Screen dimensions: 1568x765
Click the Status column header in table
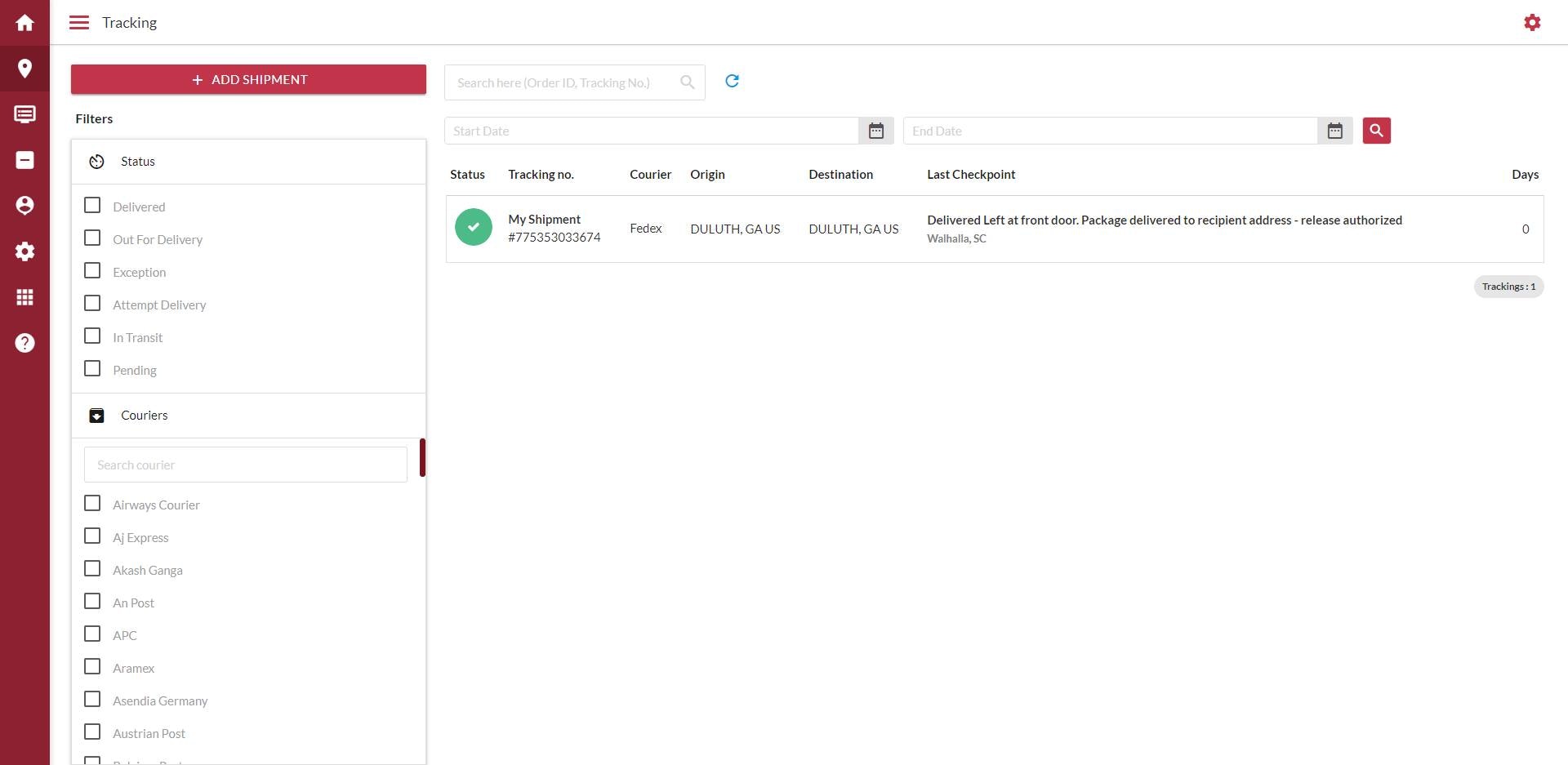coord(467,175)
